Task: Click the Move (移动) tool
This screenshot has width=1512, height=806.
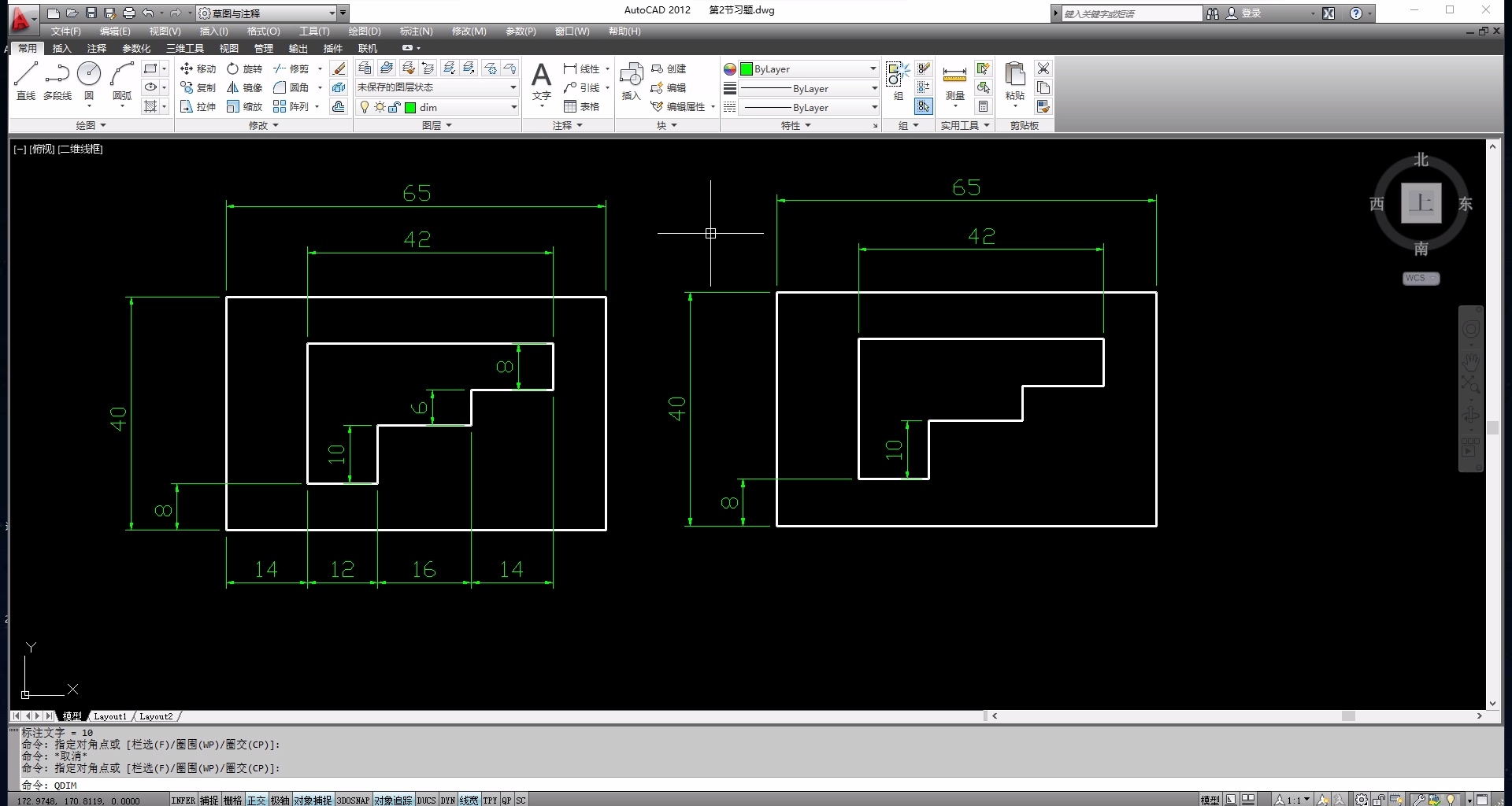Action: [198, 69]
